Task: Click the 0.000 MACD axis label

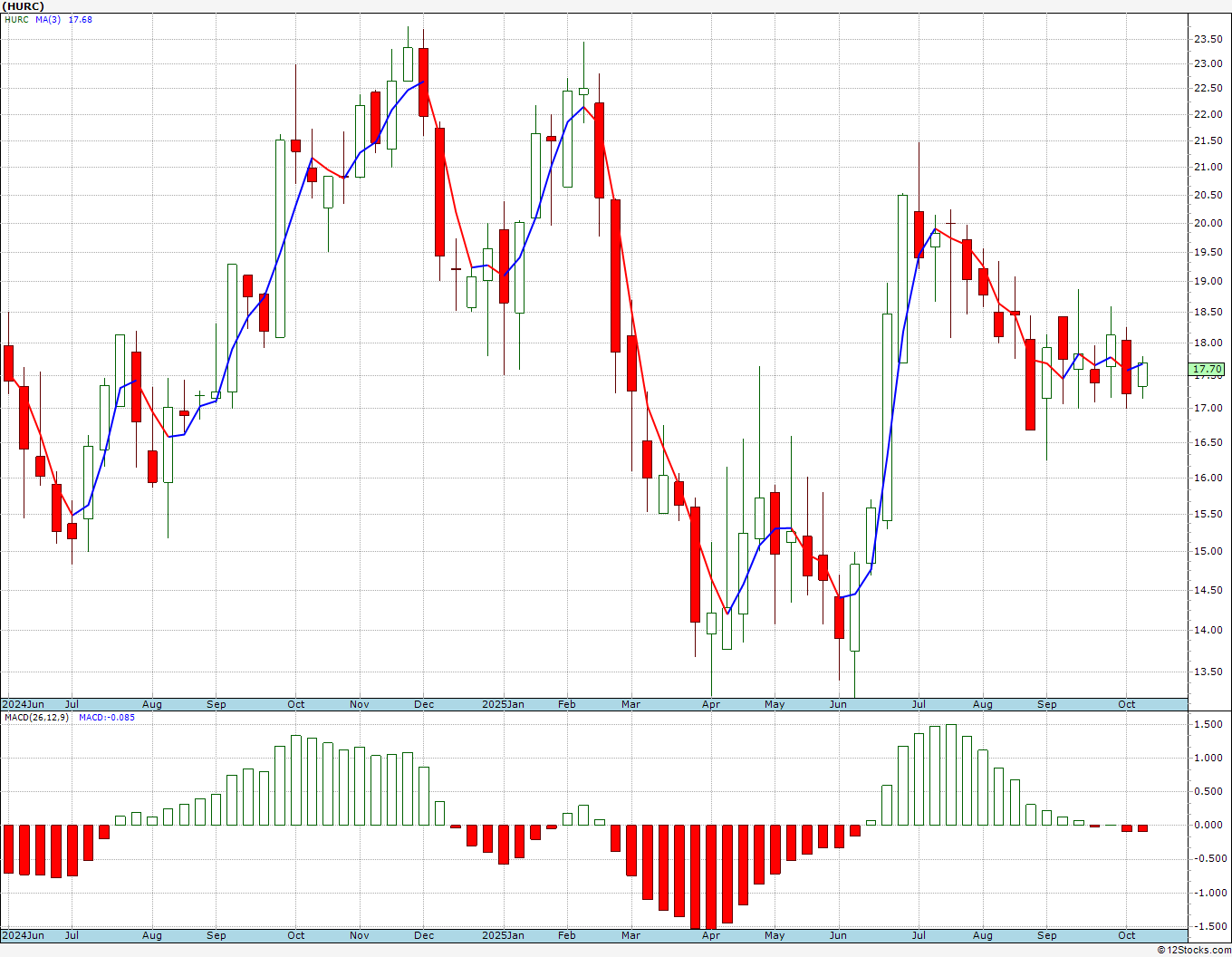Action: pyautogui.click(x=1209, y=825)
